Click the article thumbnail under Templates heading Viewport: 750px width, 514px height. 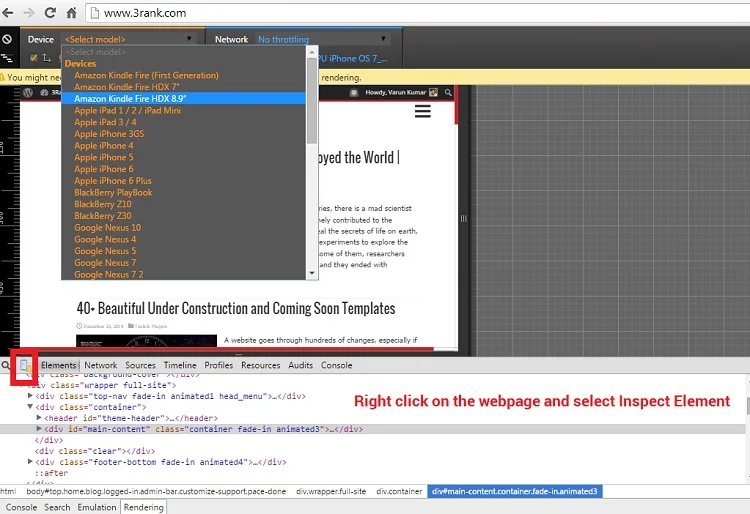(146, 340)
